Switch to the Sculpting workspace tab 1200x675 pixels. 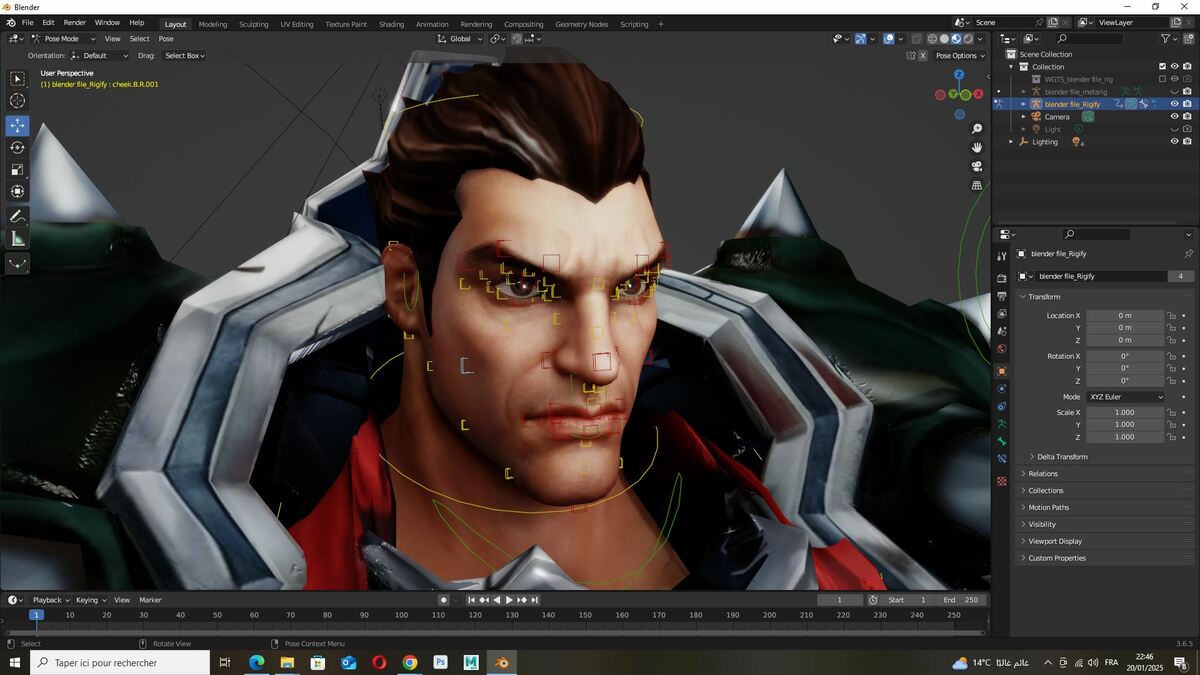(x=253, y=24)
